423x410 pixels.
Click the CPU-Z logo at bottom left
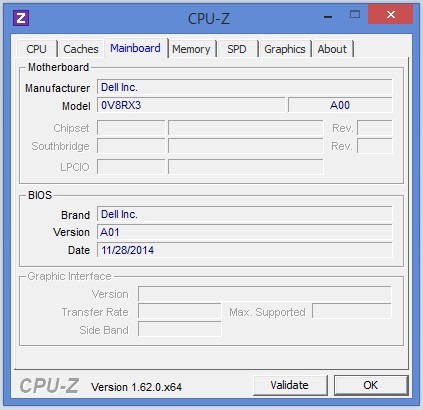pos(49,386)
